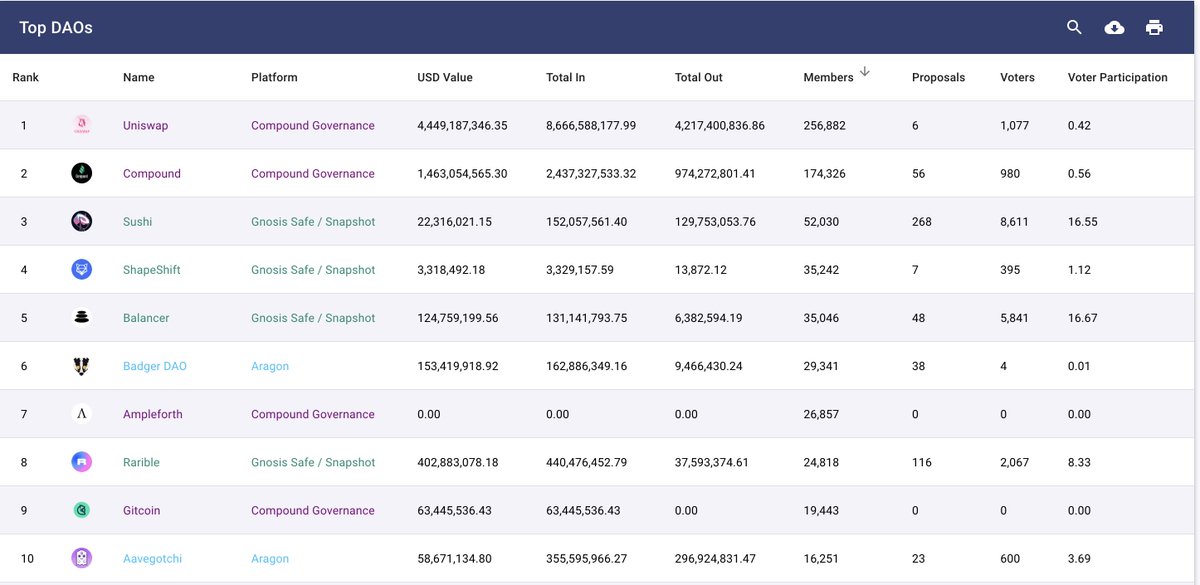This screenshot has height=585, width=1200.
Task: Click the Uniswap logo icon
Action: click(82, 125)
